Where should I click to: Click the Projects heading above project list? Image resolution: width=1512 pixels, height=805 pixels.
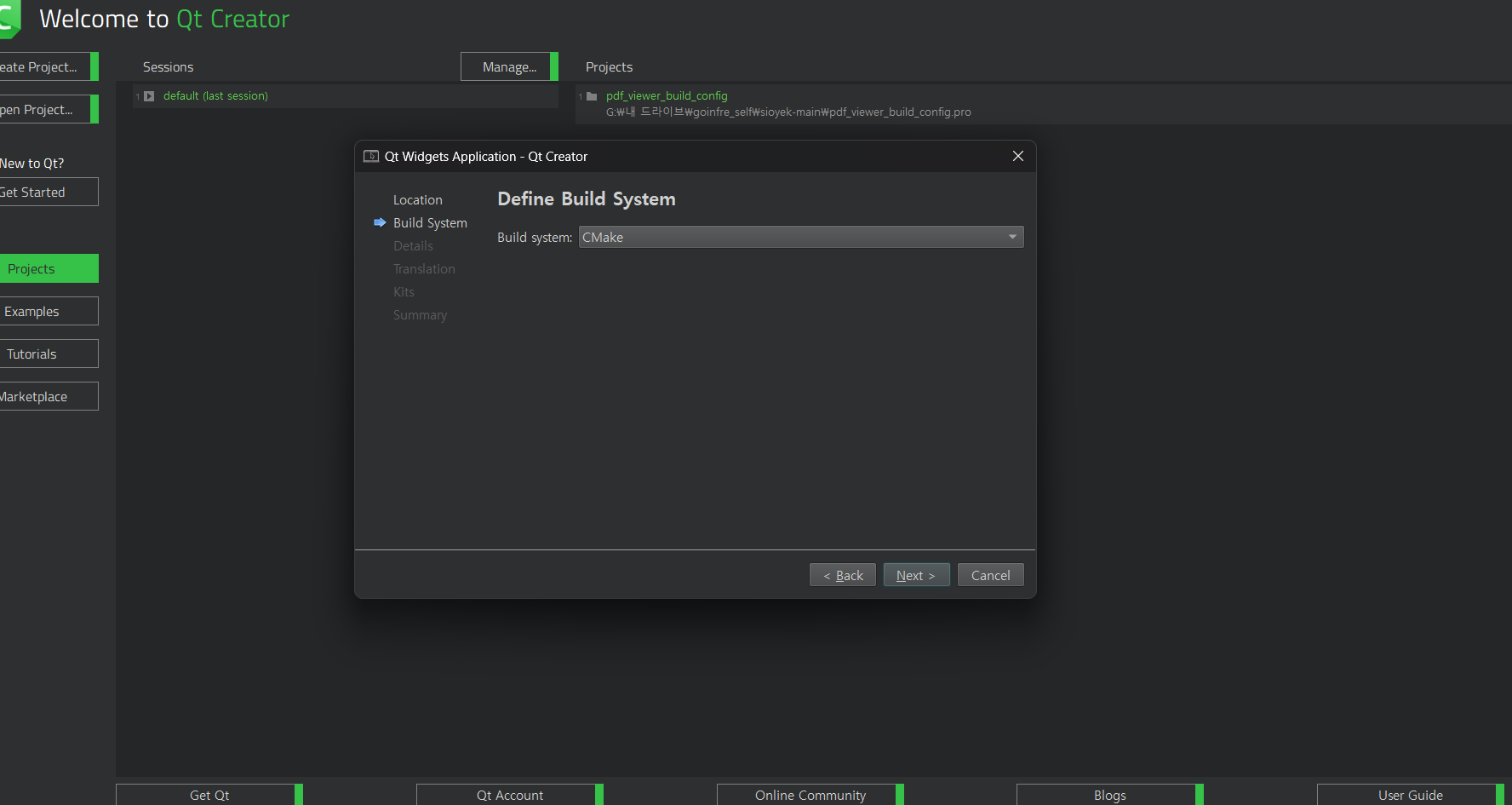pos(609,66)
